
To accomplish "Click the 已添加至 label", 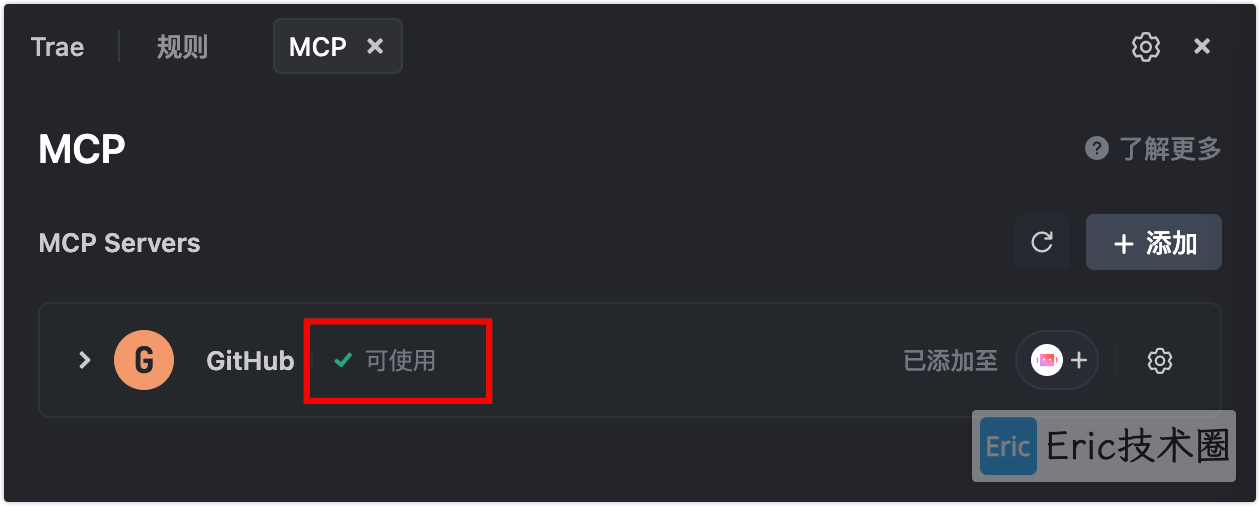I will click(950, 361).
